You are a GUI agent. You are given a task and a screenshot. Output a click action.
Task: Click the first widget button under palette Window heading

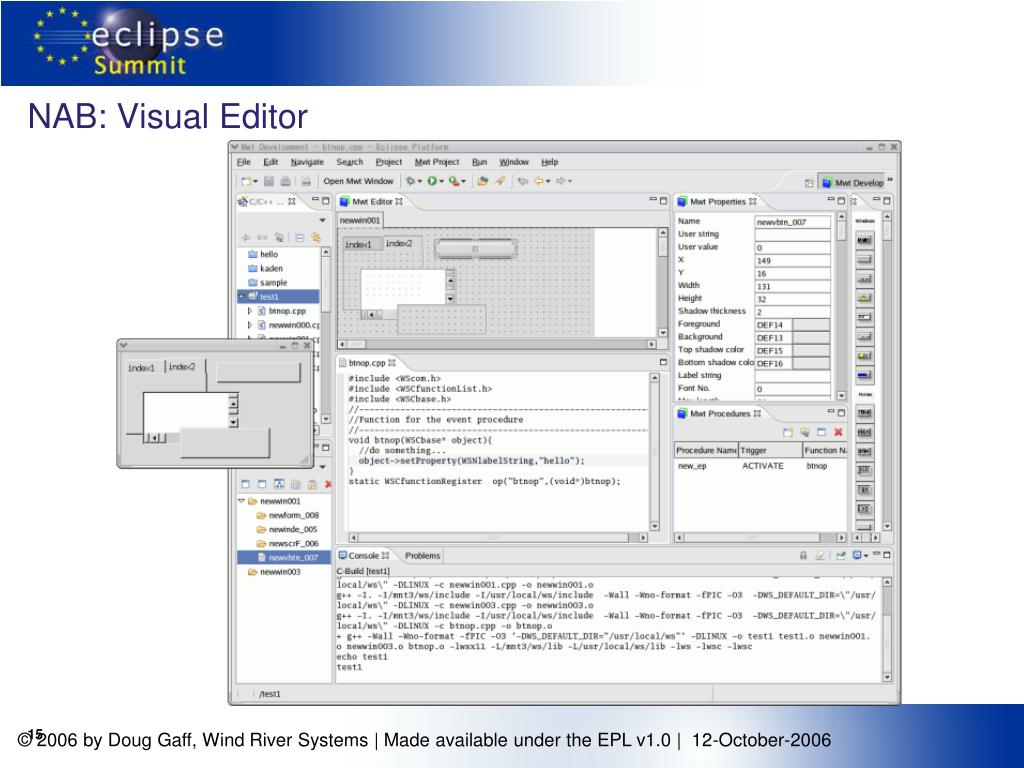(x=865, y=240)
